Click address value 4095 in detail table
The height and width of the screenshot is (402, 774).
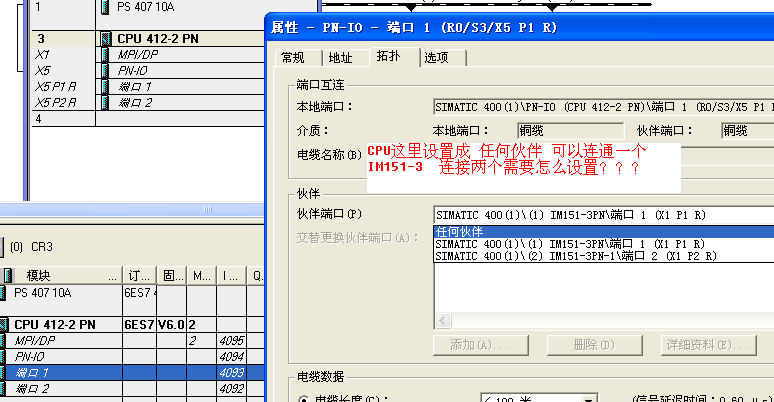coord(232,340)
